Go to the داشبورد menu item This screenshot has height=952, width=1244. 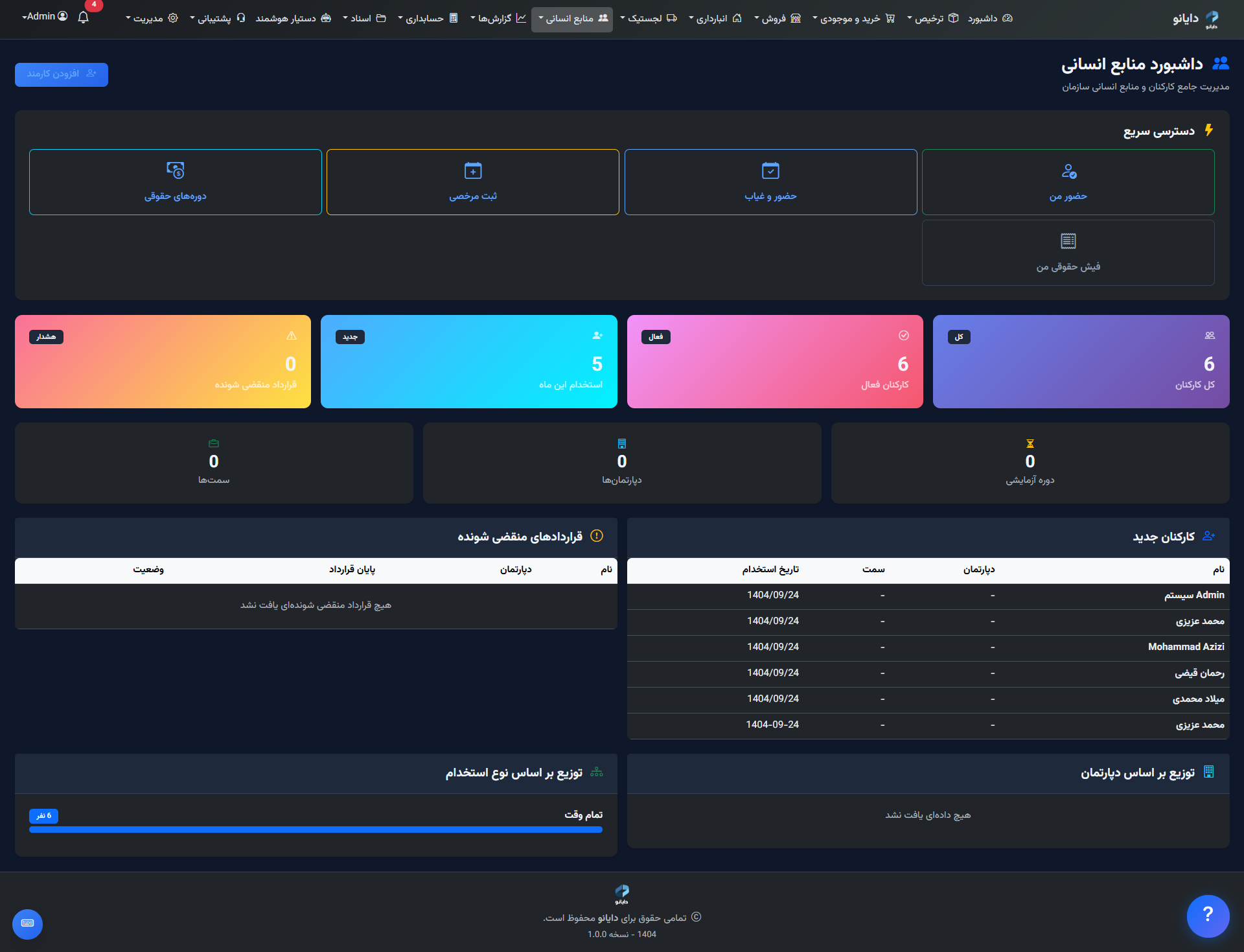989,18
